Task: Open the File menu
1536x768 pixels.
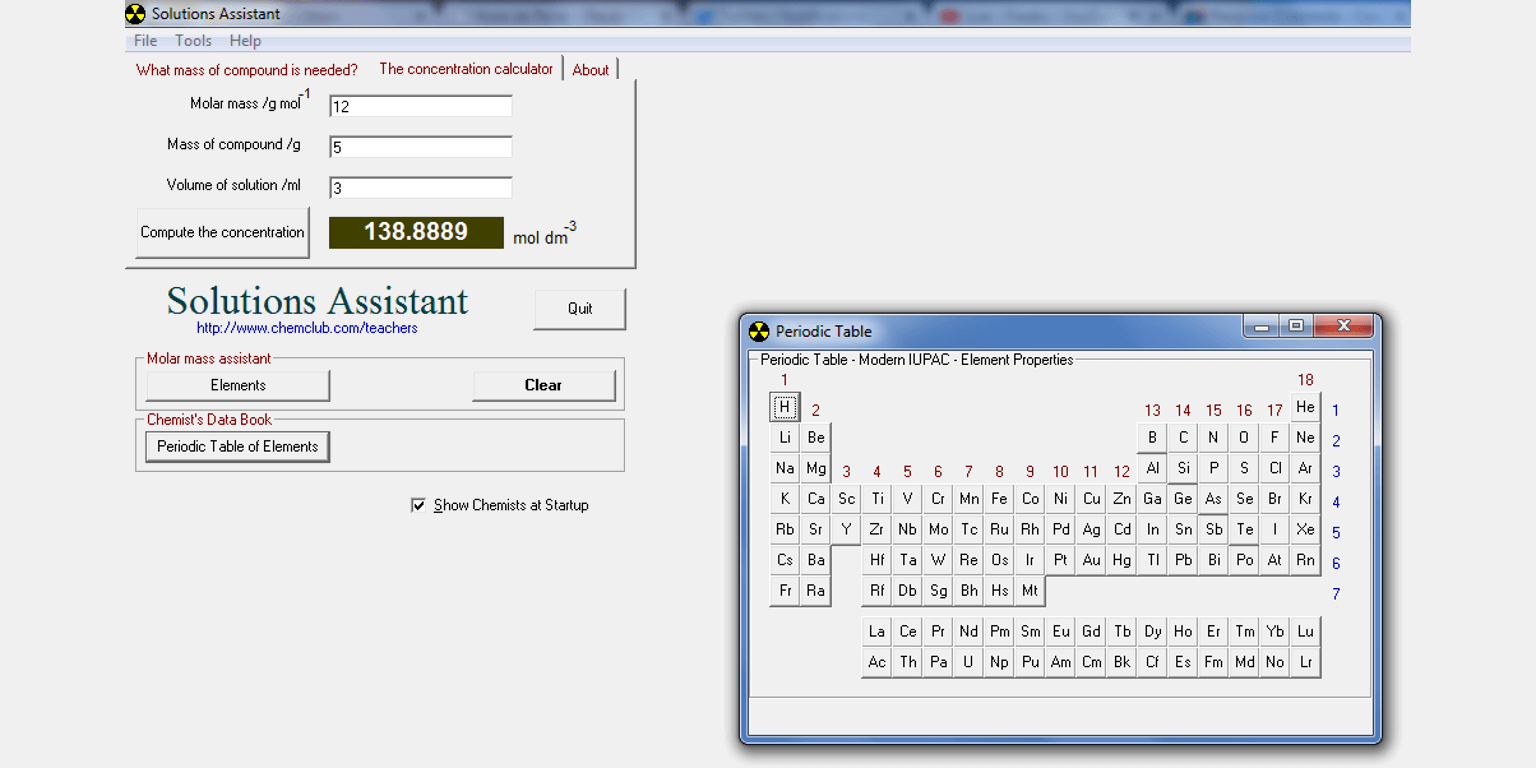Action: (x=145, y=41)
